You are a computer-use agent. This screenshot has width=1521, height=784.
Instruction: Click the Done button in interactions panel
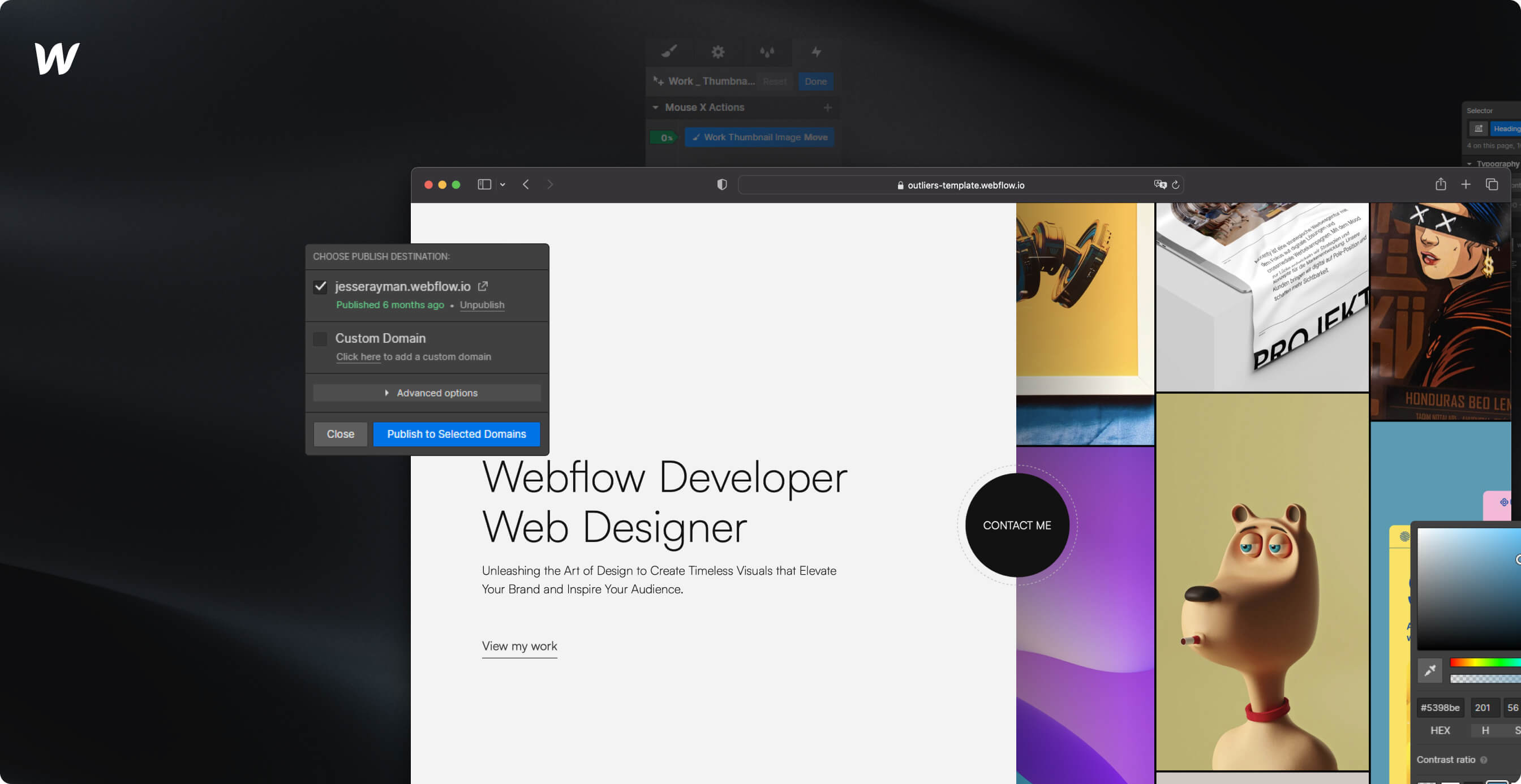coord(815,81)
